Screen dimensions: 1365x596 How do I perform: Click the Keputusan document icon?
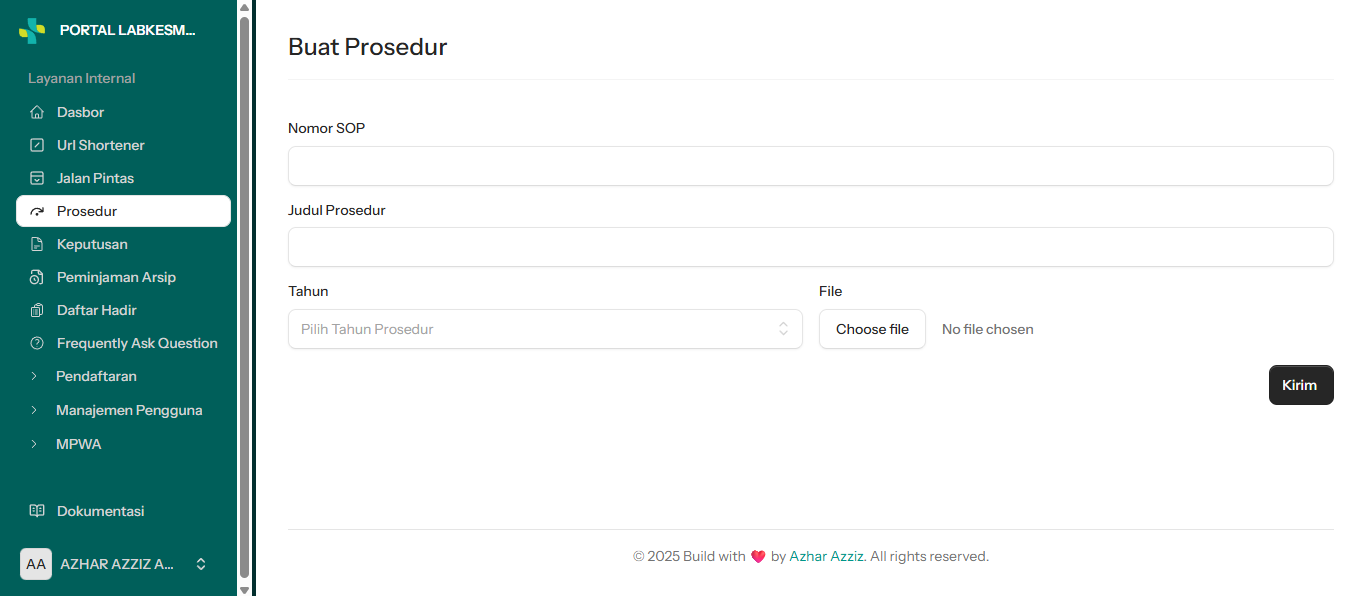tap(37, 244)
